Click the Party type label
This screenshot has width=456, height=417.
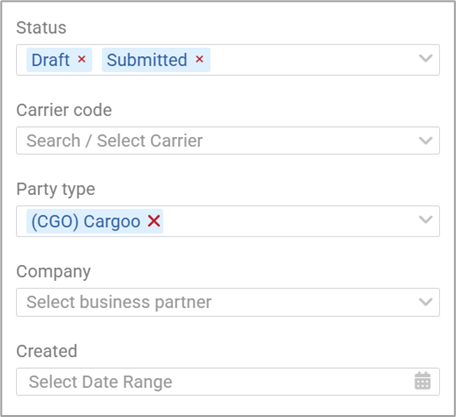click(56, 189)
